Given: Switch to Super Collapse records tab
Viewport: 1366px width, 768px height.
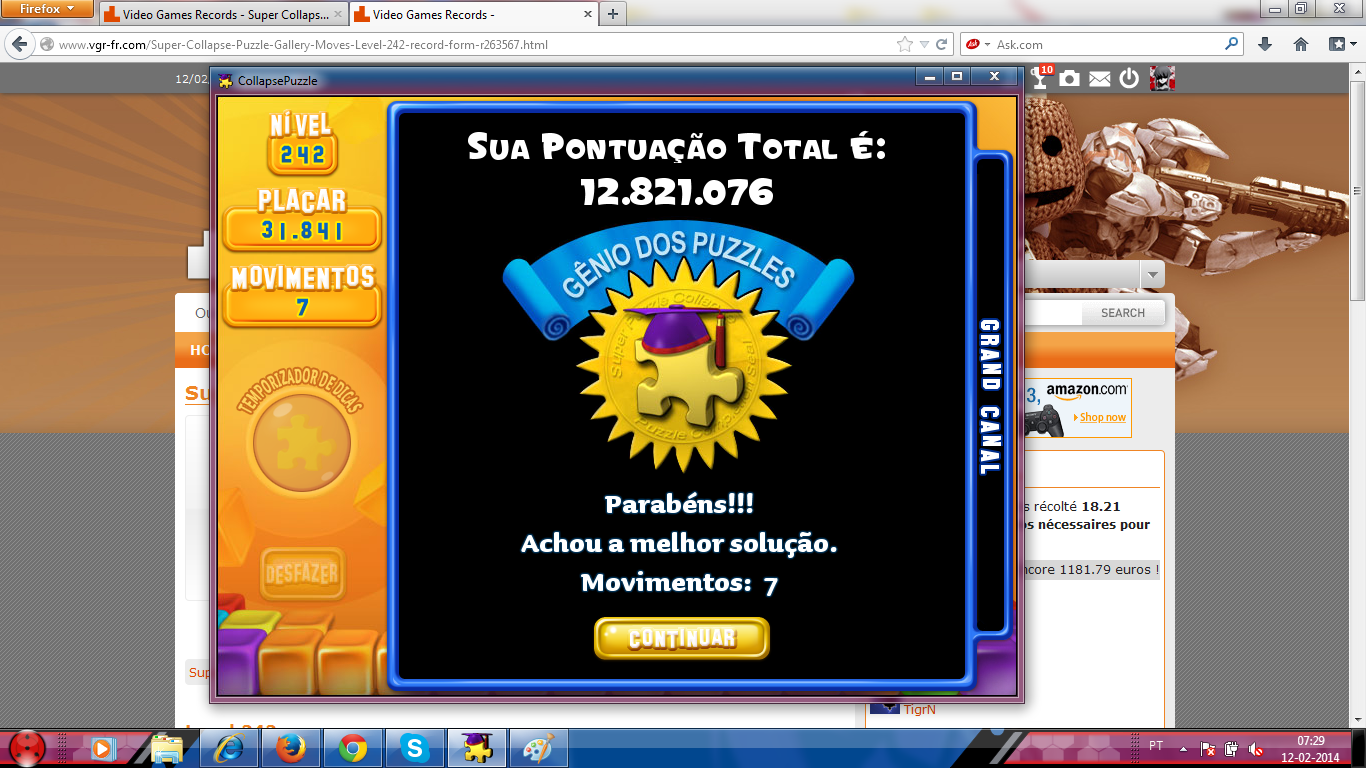Looking at the screenshot, I should coord(222,15).
